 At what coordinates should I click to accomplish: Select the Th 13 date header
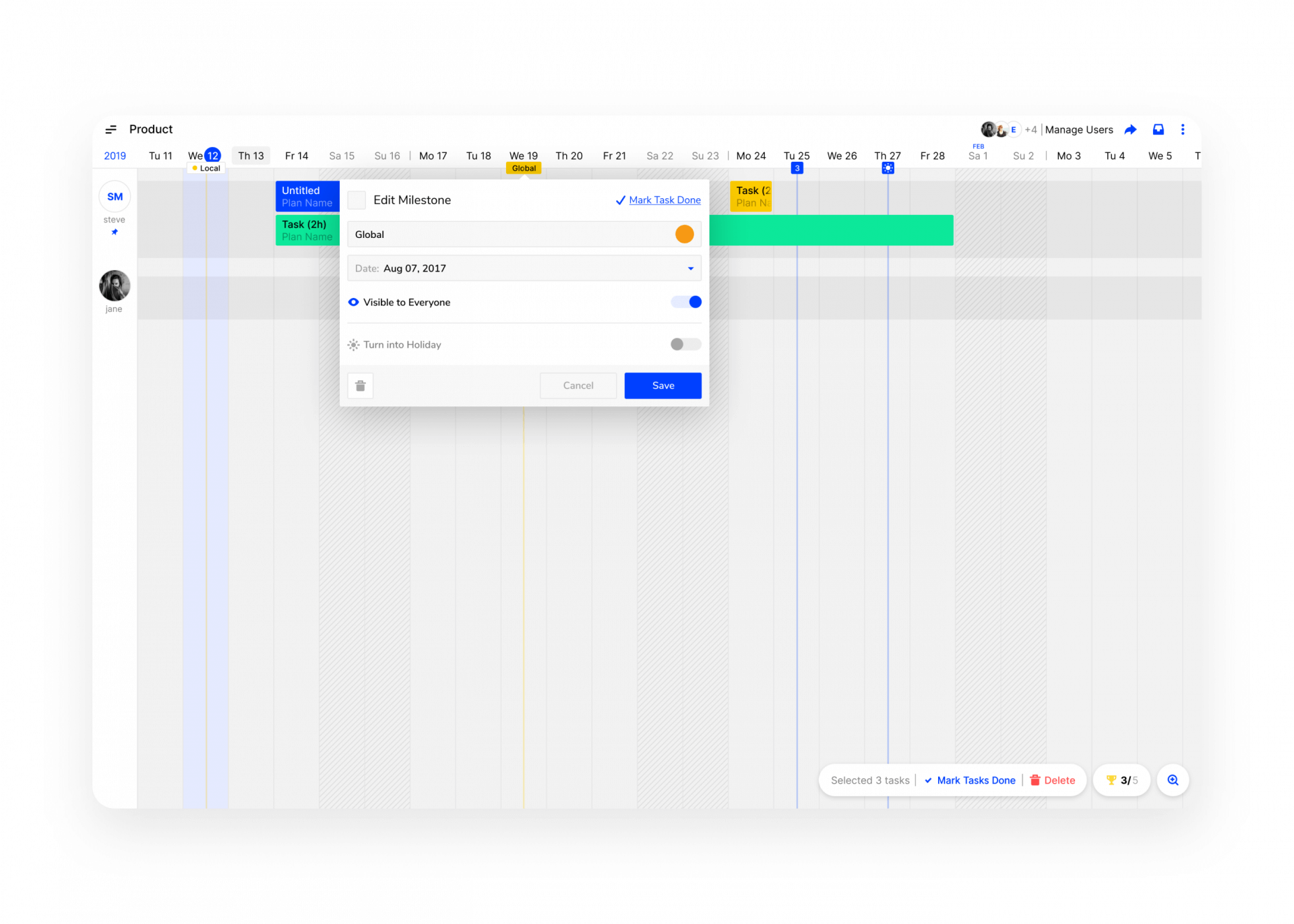(x=251, y=156)
